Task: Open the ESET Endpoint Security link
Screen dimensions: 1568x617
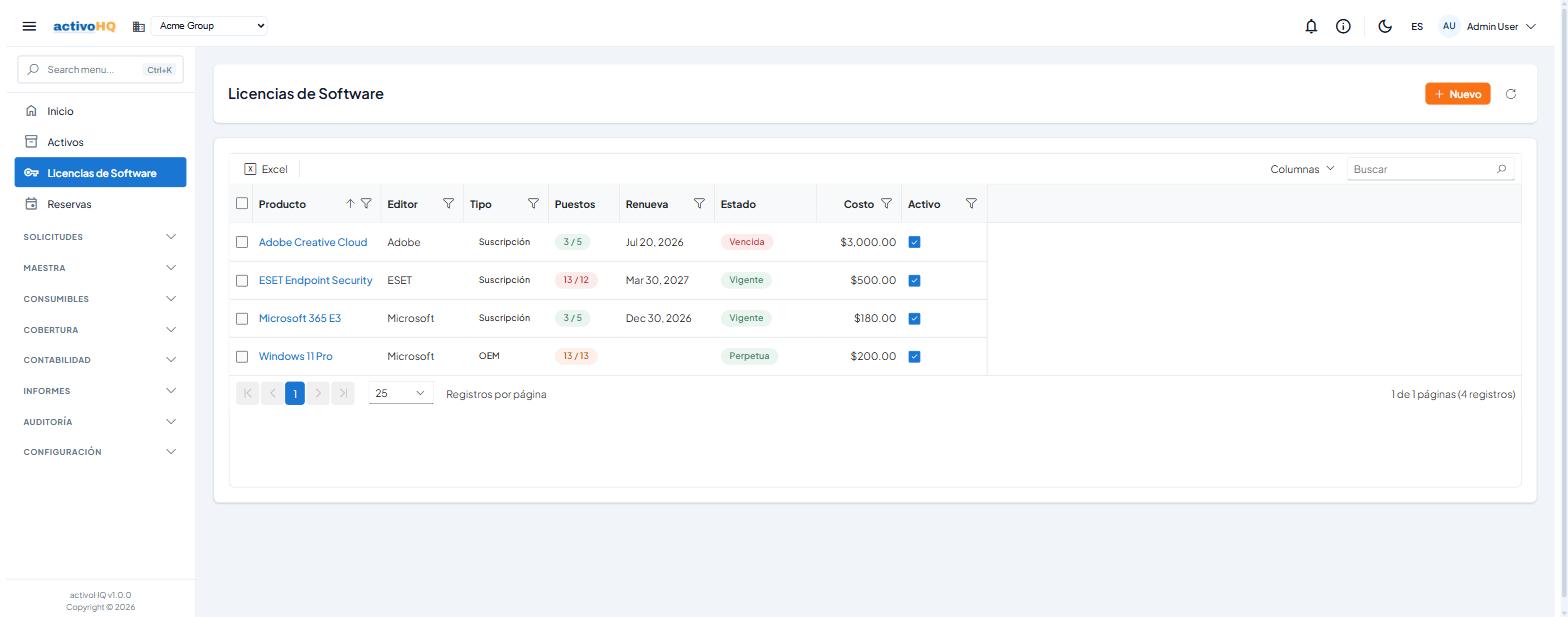Action: click(x=315, y=280)
